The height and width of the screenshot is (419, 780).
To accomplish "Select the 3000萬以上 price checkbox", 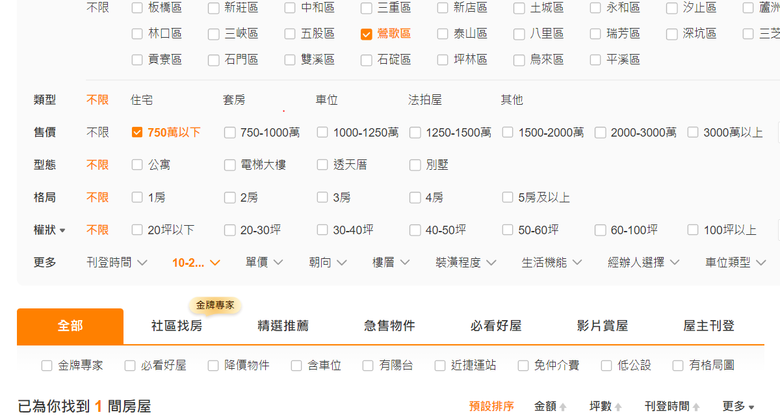I will (x=692, y=133).
